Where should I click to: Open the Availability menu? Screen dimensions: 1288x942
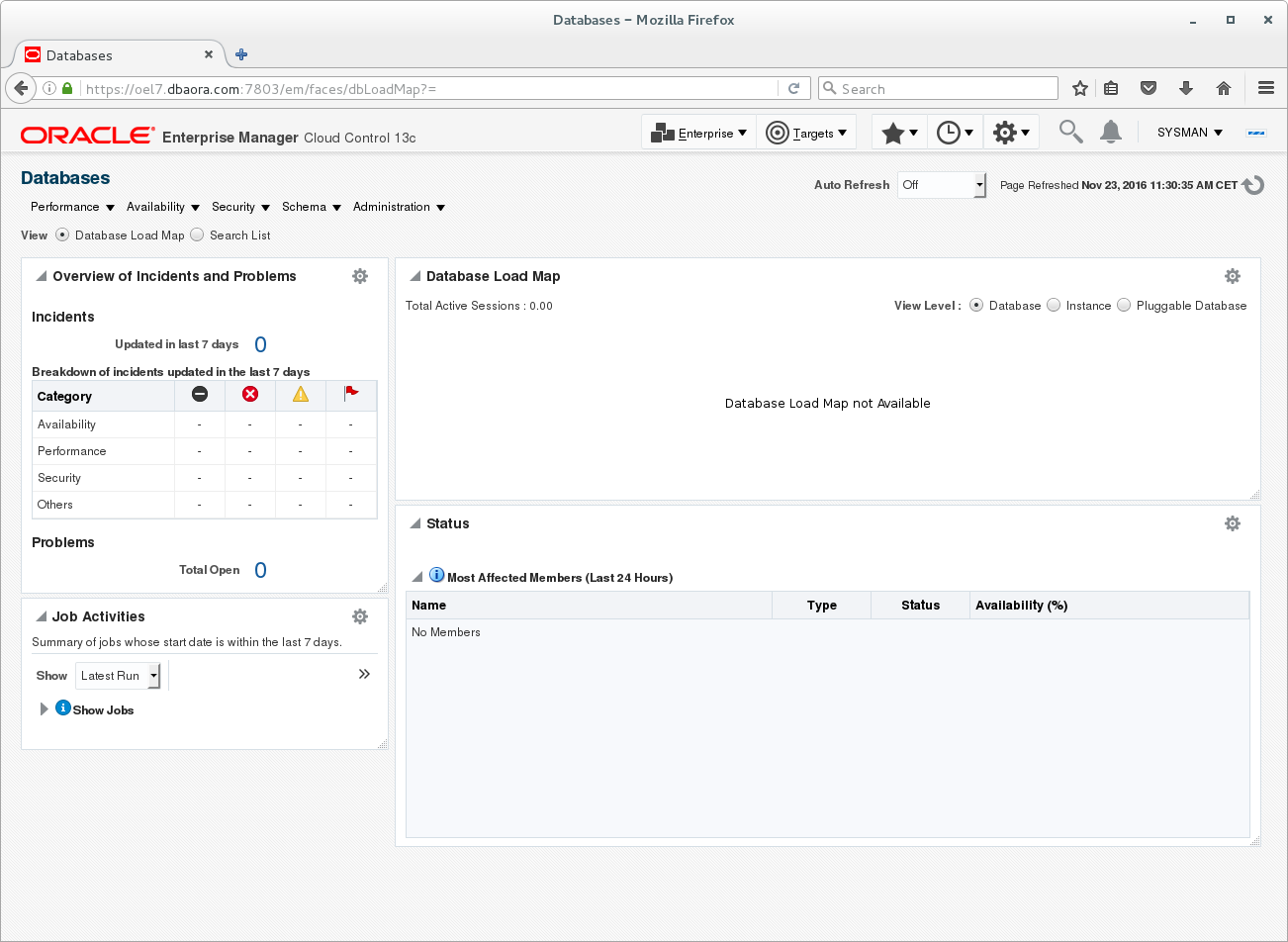coord(163,207)
